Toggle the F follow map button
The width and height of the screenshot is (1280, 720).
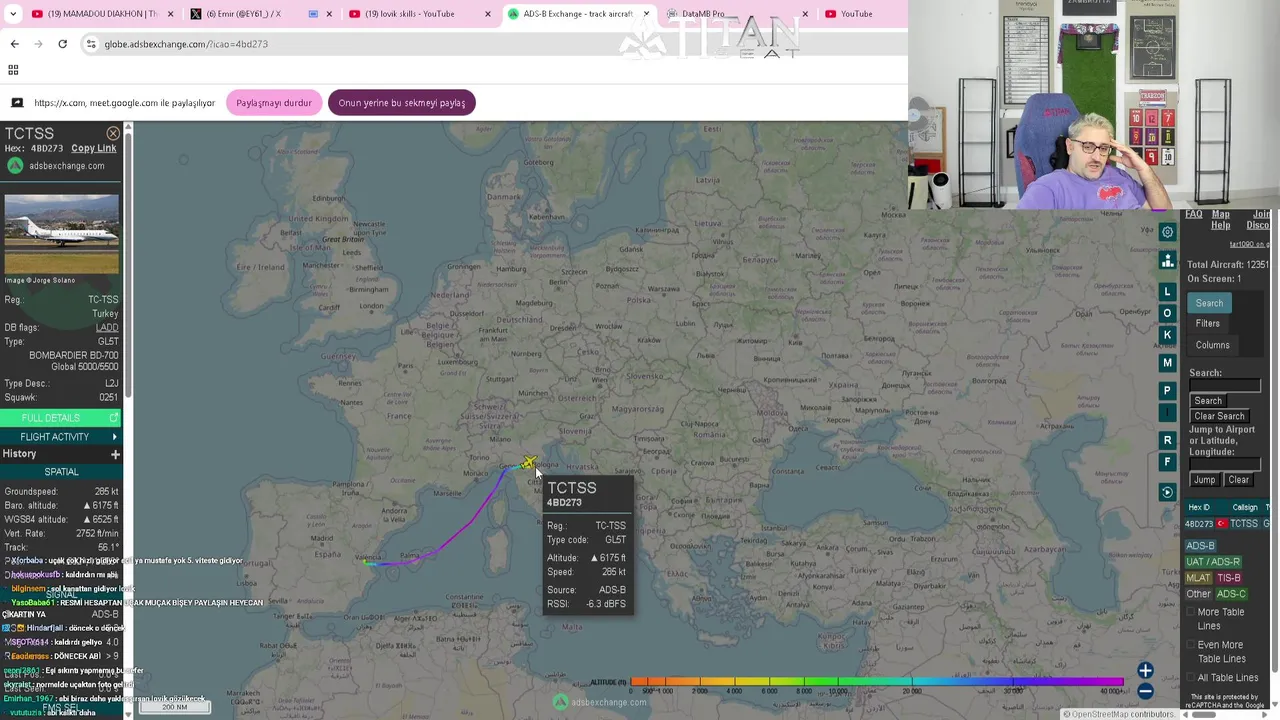(x=1167, y=462)
